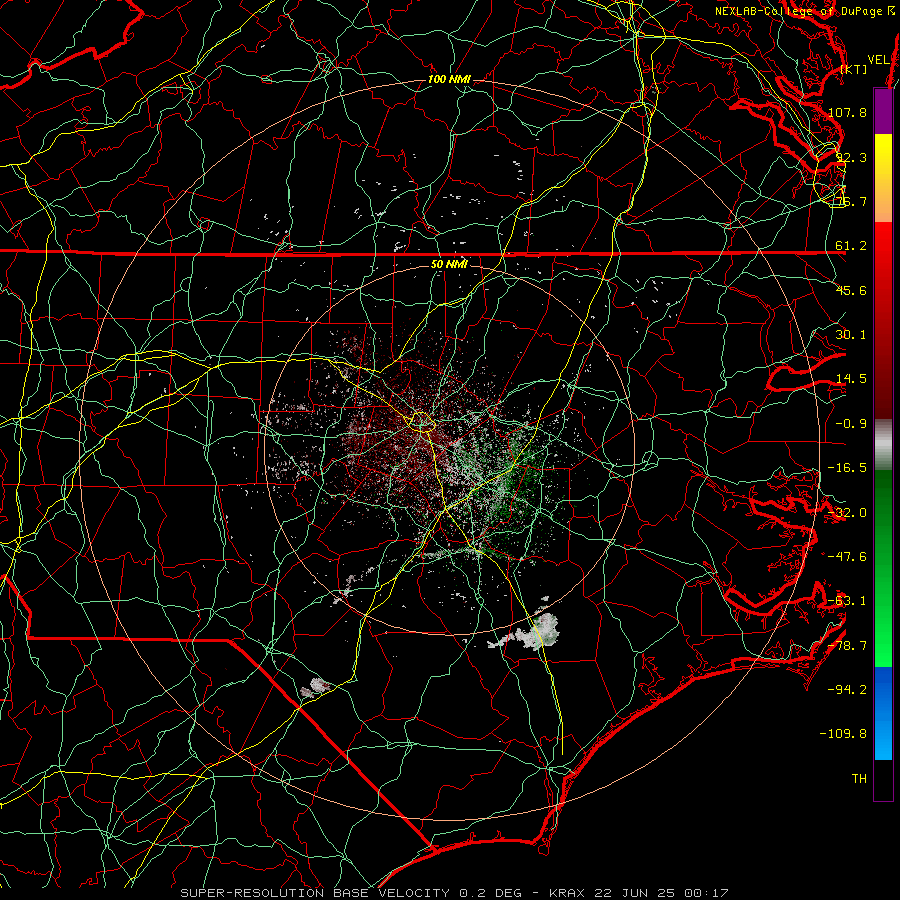Click the [KT] units label
Image resolution: width=900 pixels, height=900 pixels.
point(854,69)
